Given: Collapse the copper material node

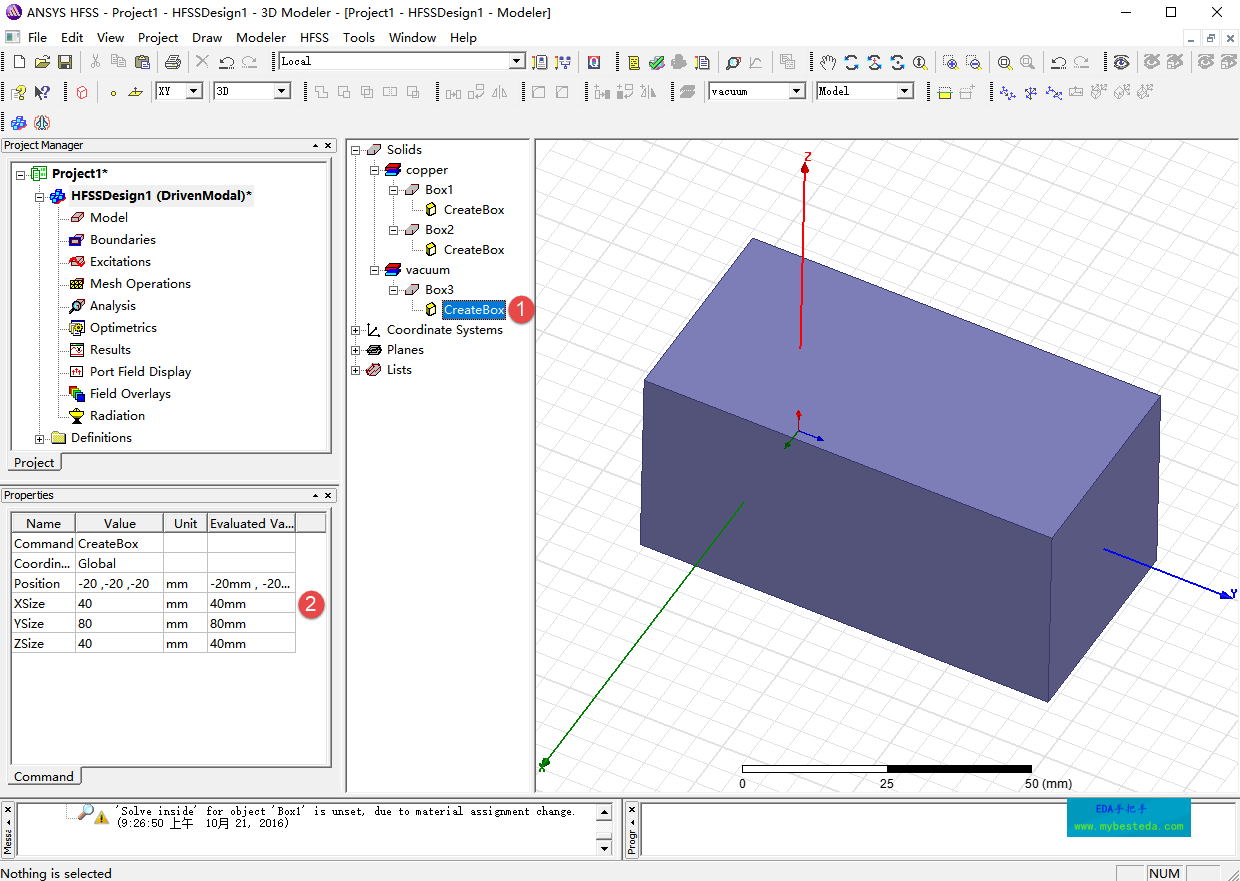Looking at the screenshot, I should click(375, 170).
